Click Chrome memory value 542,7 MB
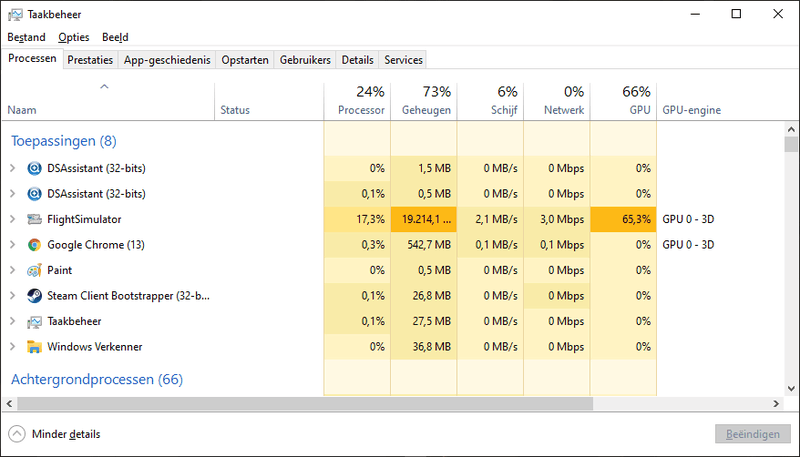 pyautogui.click(x=429, y=245)
